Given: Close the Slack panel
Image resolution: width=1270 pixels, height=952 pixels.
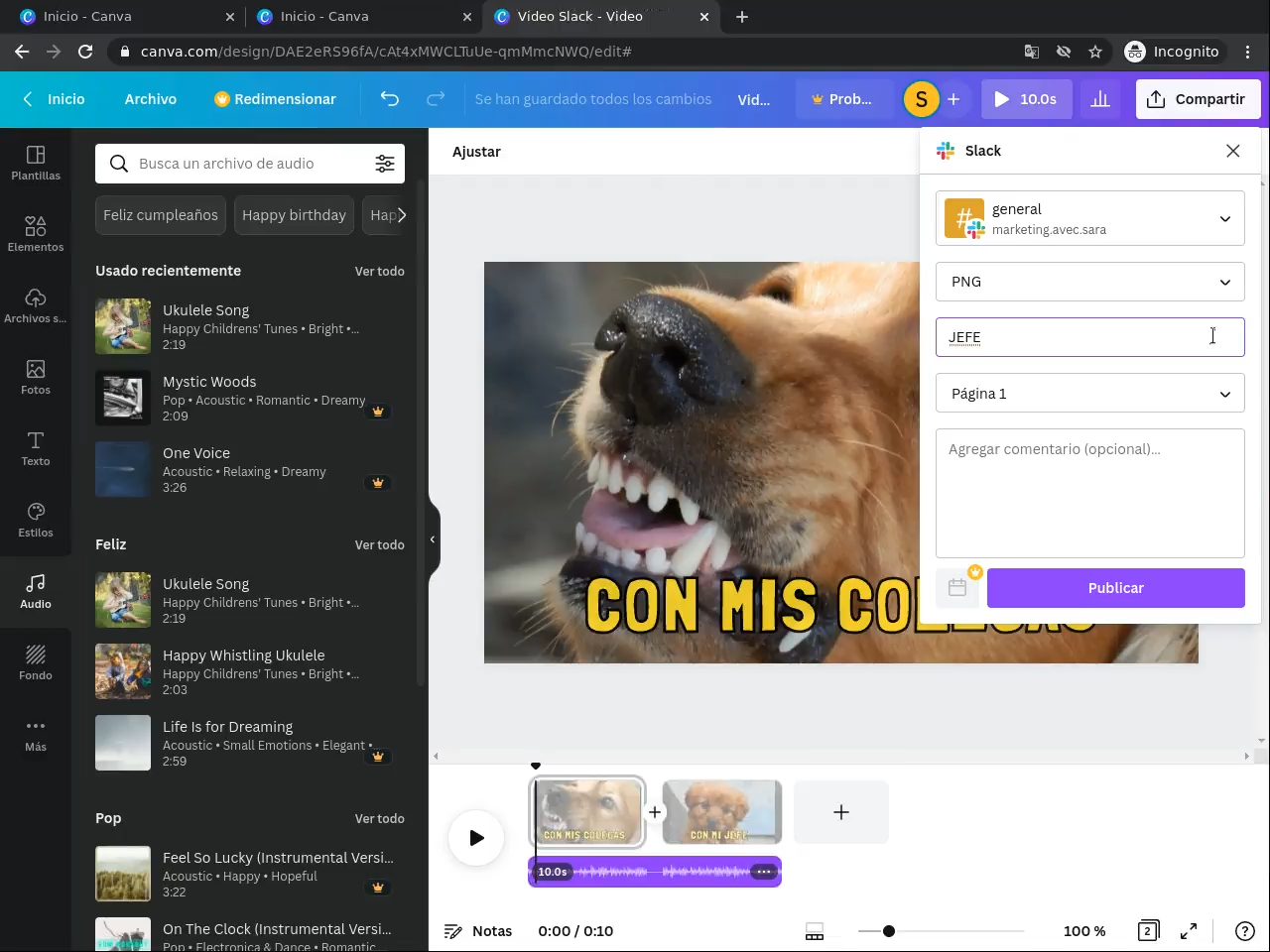Looking at the screenshot, I should [1233, 151].
